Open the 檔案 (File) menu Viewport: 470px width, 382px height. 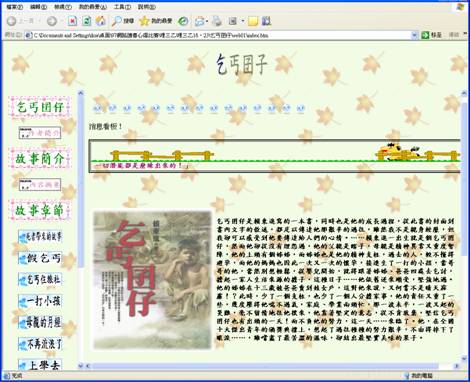click(14, 7)
